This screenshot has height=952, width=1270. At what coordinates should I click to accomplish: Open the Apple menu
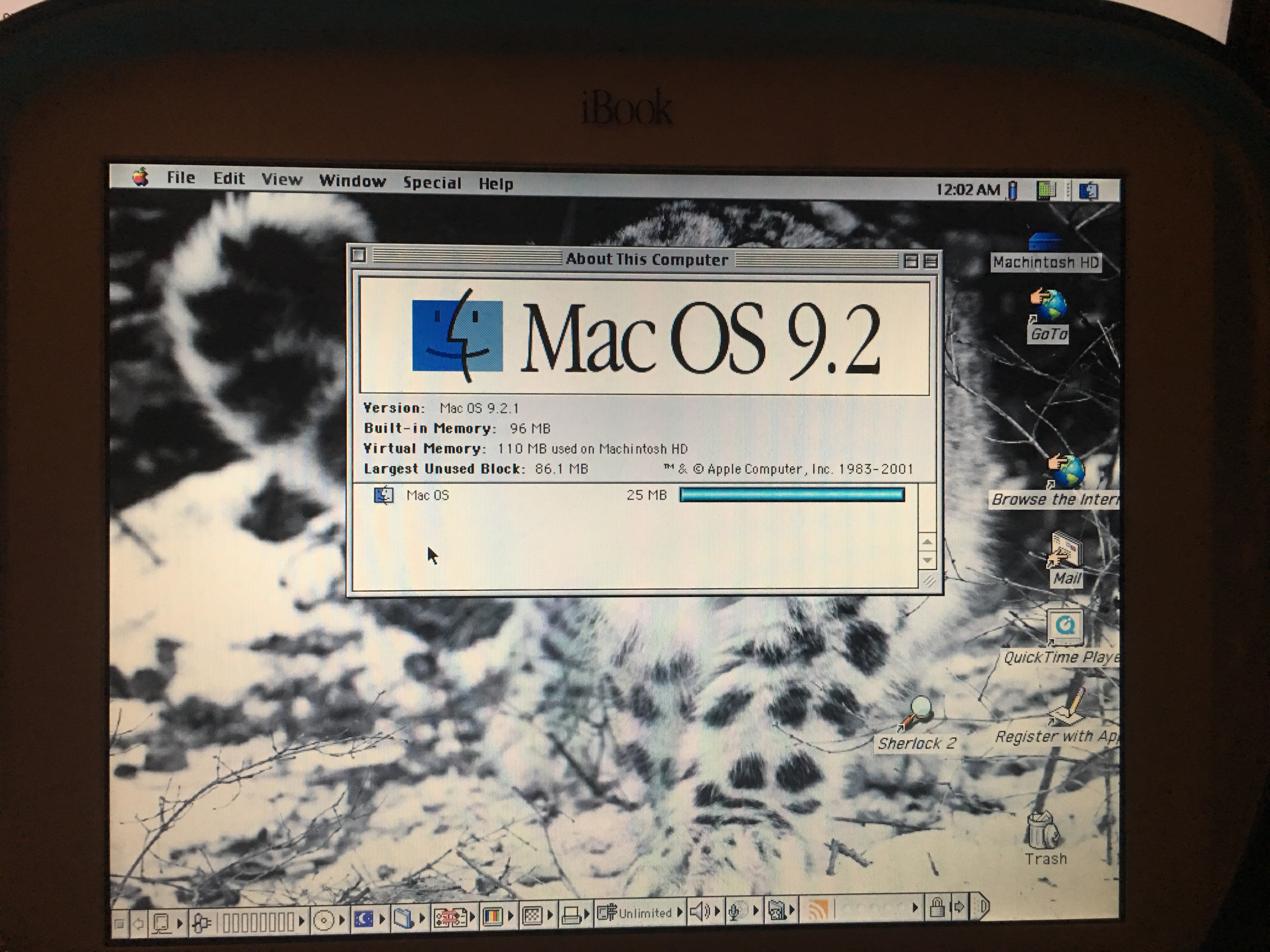[x=141, y=177]
